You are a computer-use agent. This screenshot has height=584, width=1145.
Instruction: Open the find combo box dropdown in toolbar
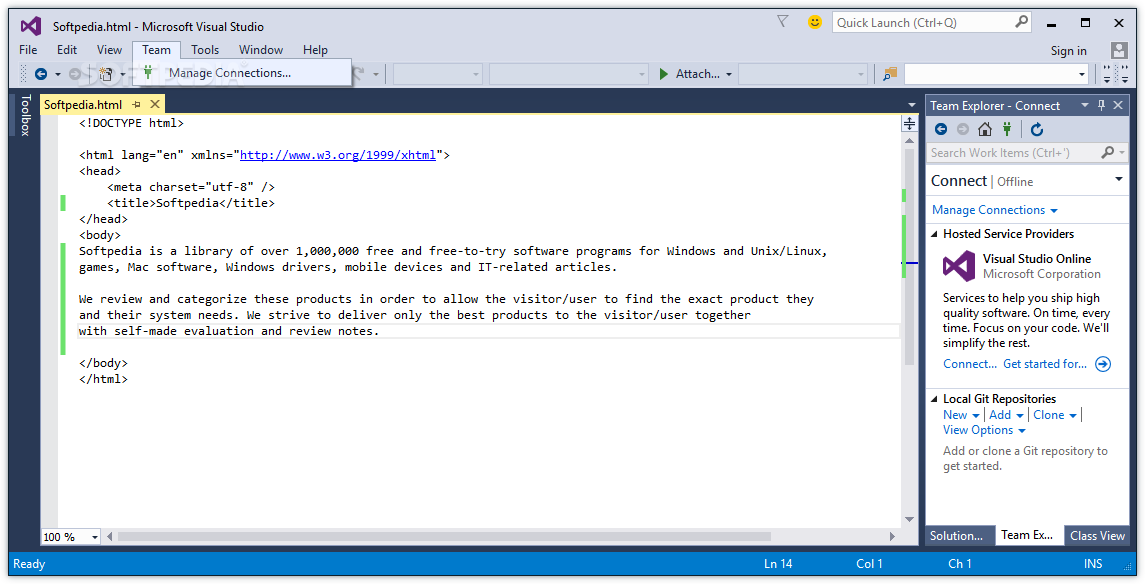click(x=1082, y=74)
